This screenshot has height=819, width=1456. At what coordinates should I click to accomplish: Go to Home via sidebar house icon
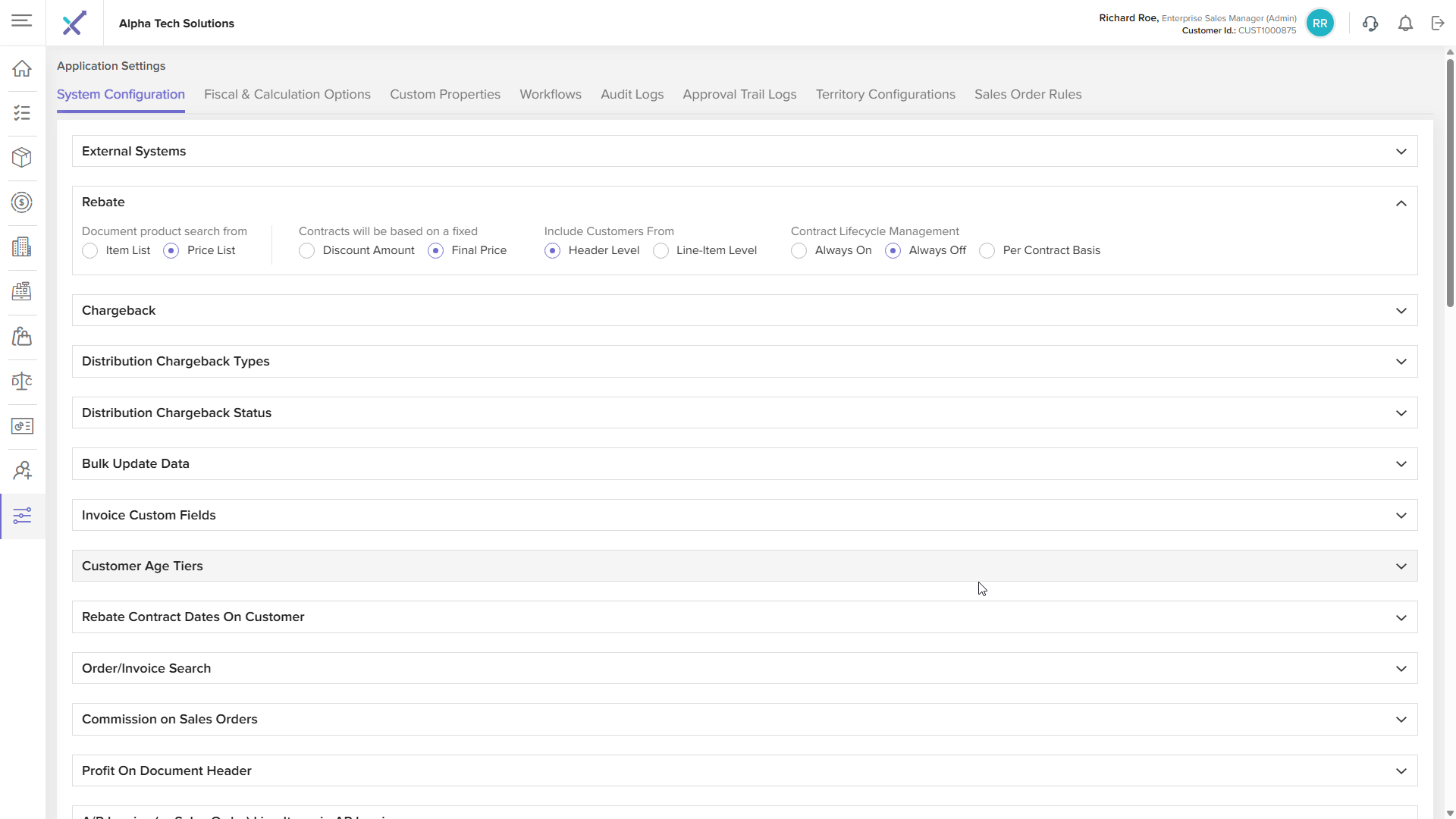[22, 68]
